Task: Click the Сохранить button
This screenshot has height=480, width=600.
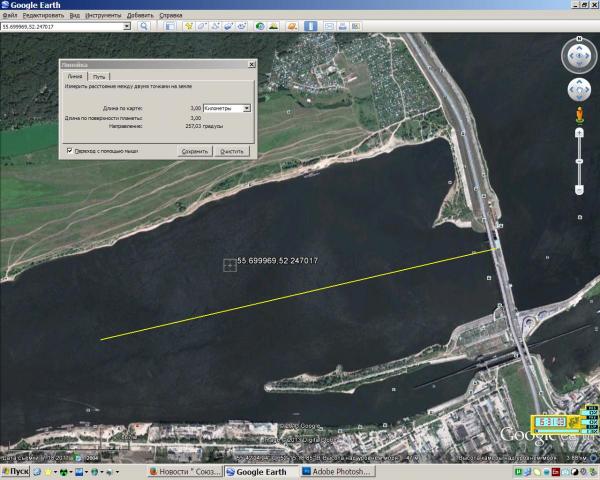Action: coord(194,151)
